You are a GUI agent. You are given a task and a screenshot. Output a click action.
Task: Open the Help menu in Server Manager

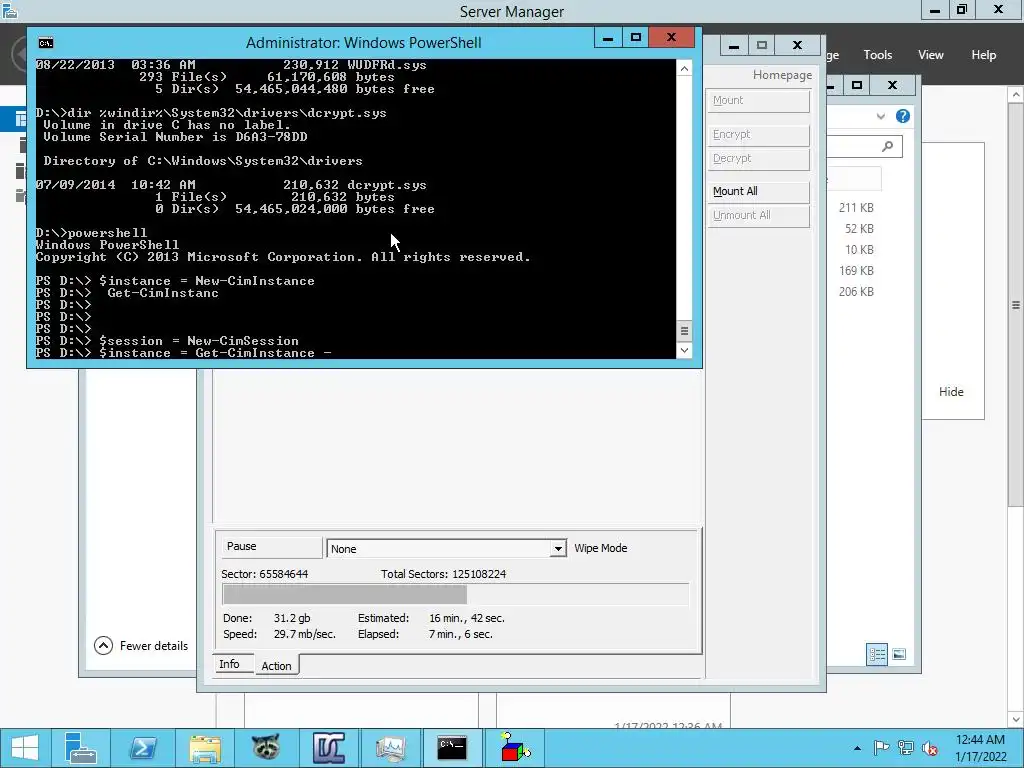coord(983,55)
